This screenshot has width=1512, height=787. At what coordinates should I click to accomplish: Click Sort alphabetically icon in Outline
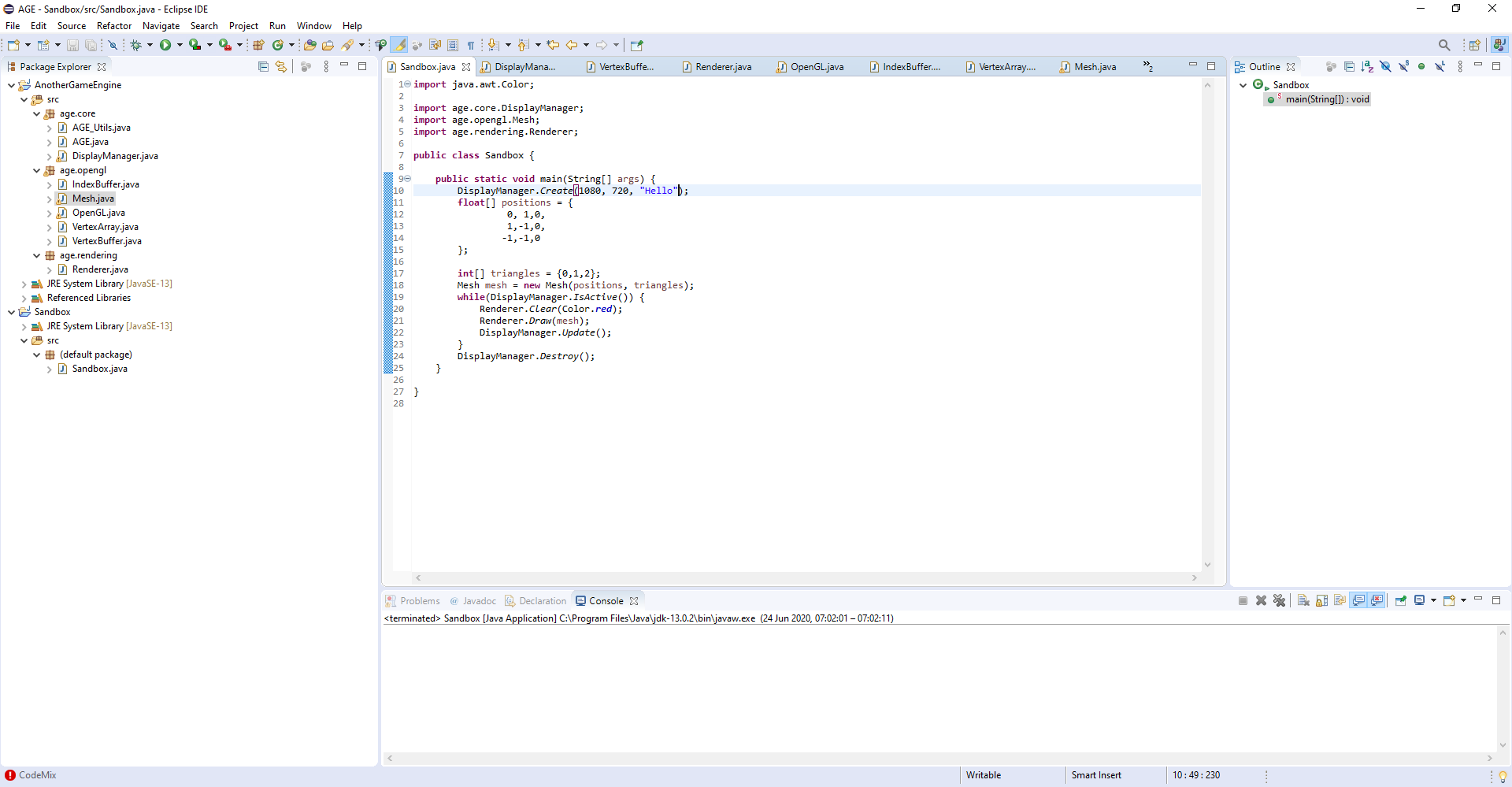pyautogui.click(x=1367, y=66)
